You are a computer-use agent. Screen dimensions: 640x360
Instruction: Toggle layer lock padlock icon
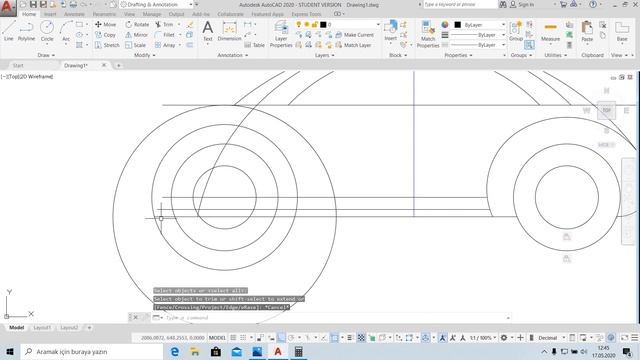[x=315, y=24]
